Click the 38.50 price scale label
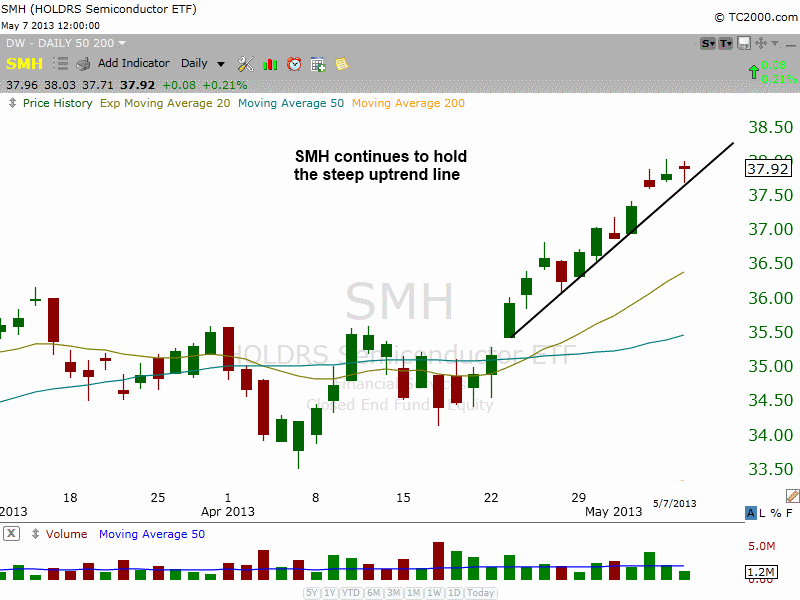The image size is (800, 600). [770, 127]
